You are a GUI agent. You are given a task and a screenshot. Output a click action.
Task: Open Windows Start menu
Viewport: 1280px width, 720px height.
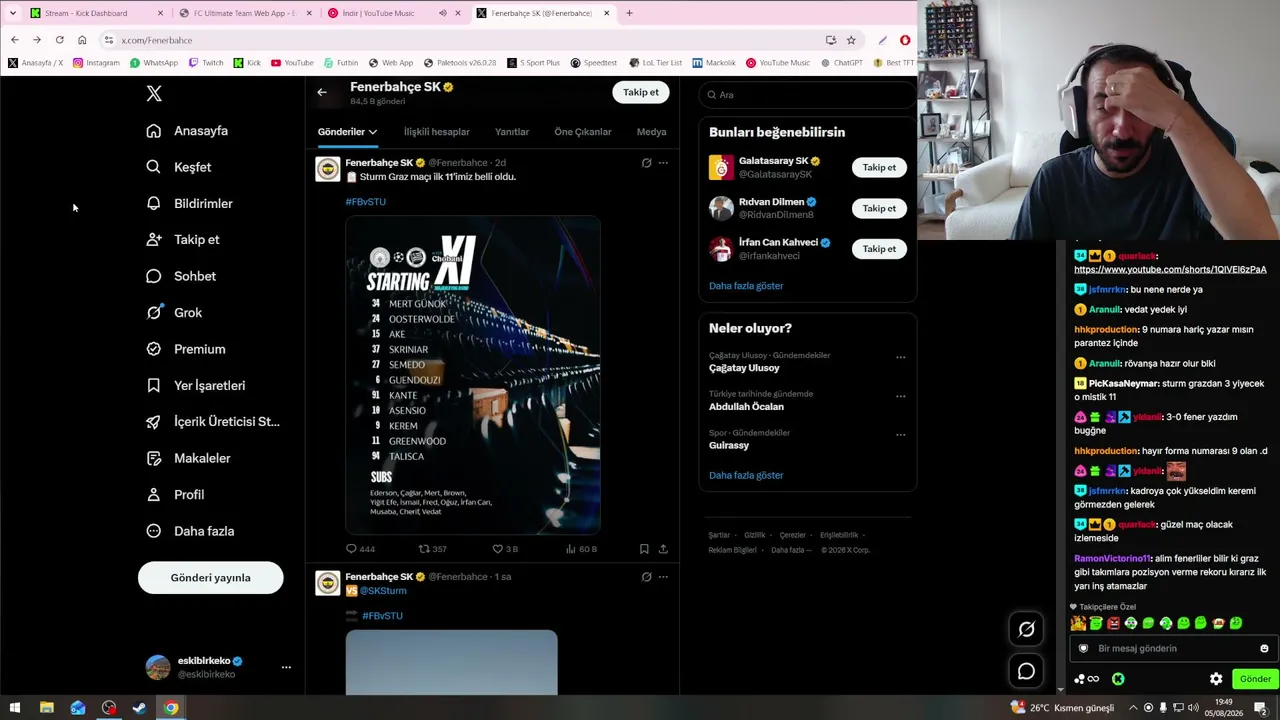click(x=15, y=708)
